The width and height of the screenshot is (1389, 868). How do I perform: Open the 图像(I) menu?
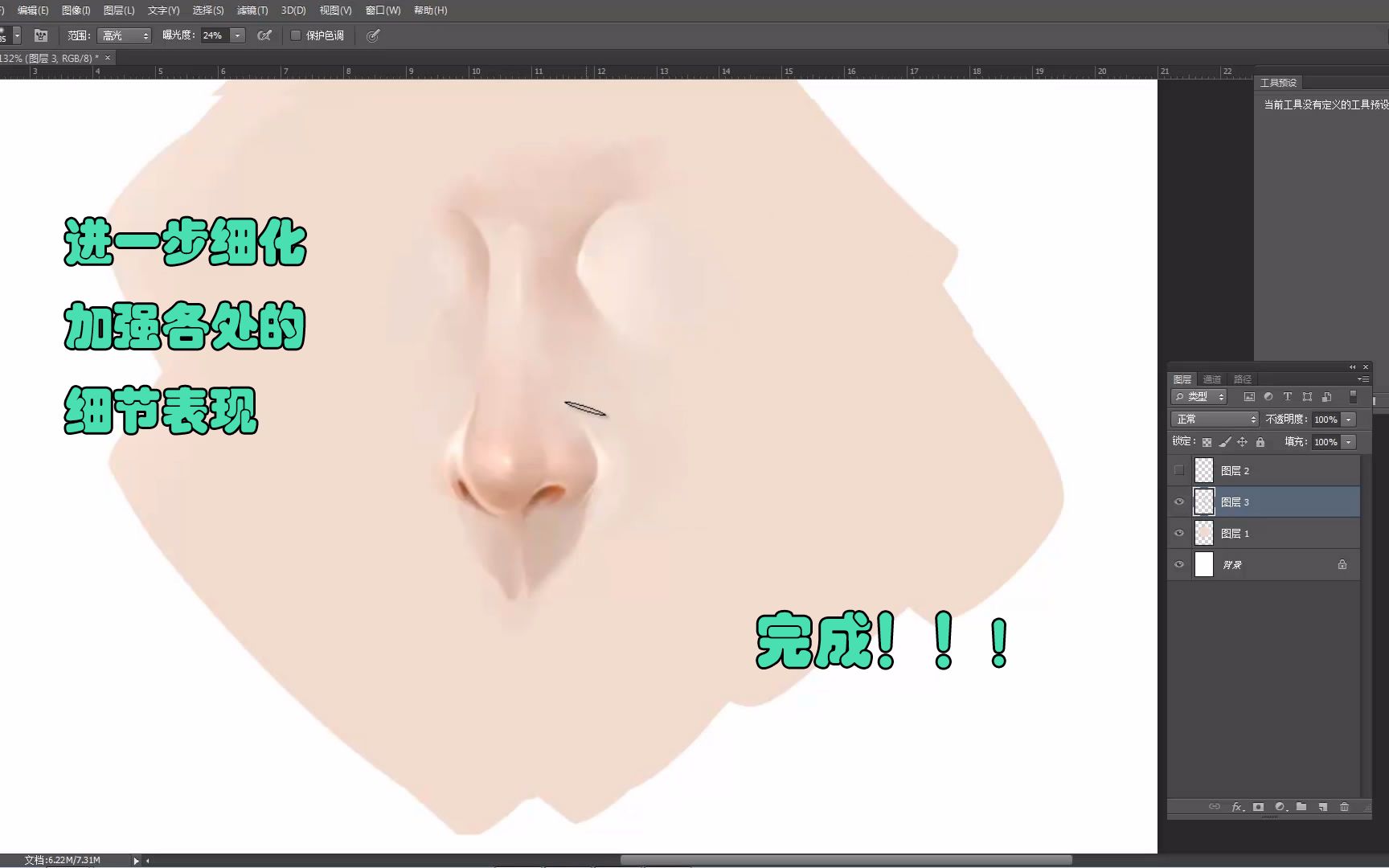coord(76,10)
